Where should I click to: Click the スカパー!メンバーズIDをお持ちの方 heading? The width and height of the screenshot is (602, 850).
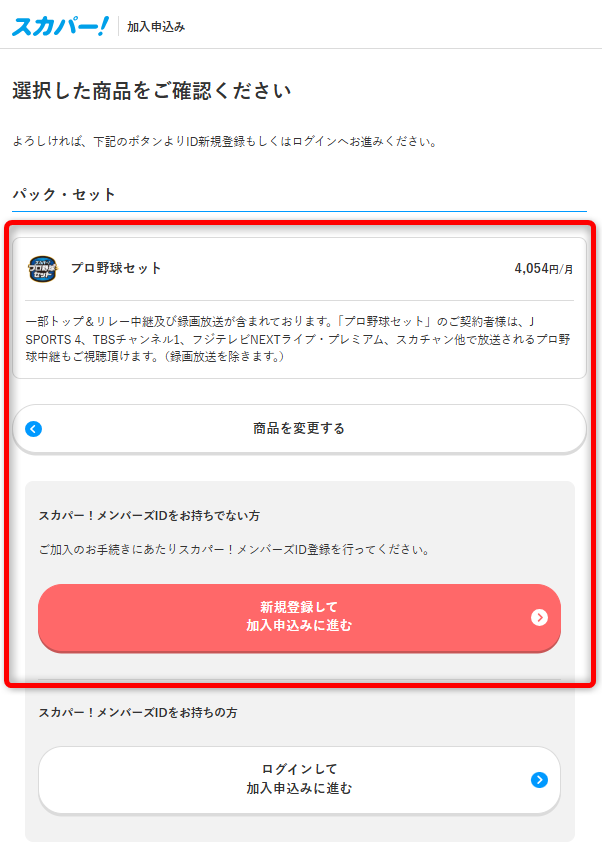[x=138, y=712]
